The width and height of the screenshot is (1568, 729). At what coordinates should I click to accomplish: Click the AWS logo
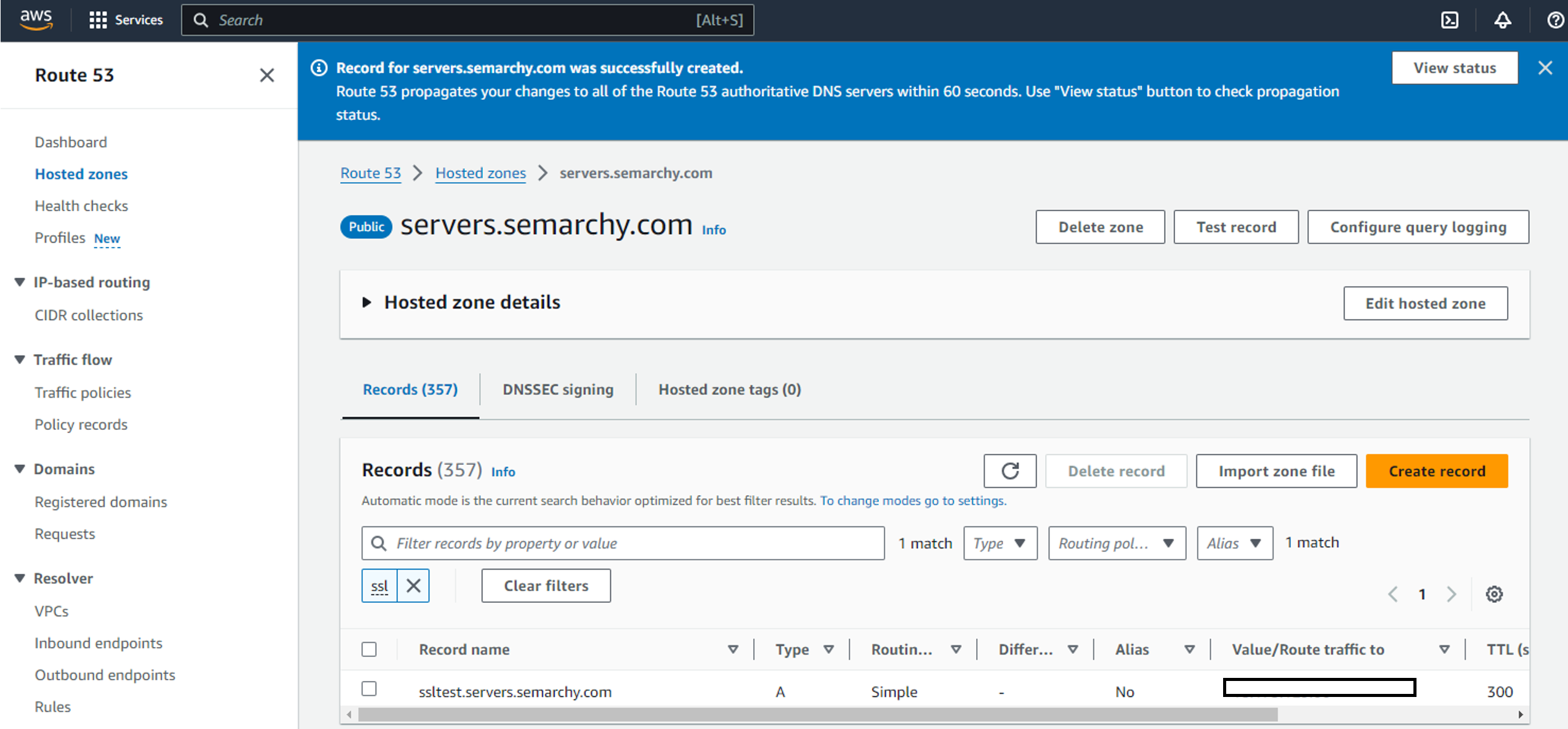pyautogui.click(x=36, y=19)
